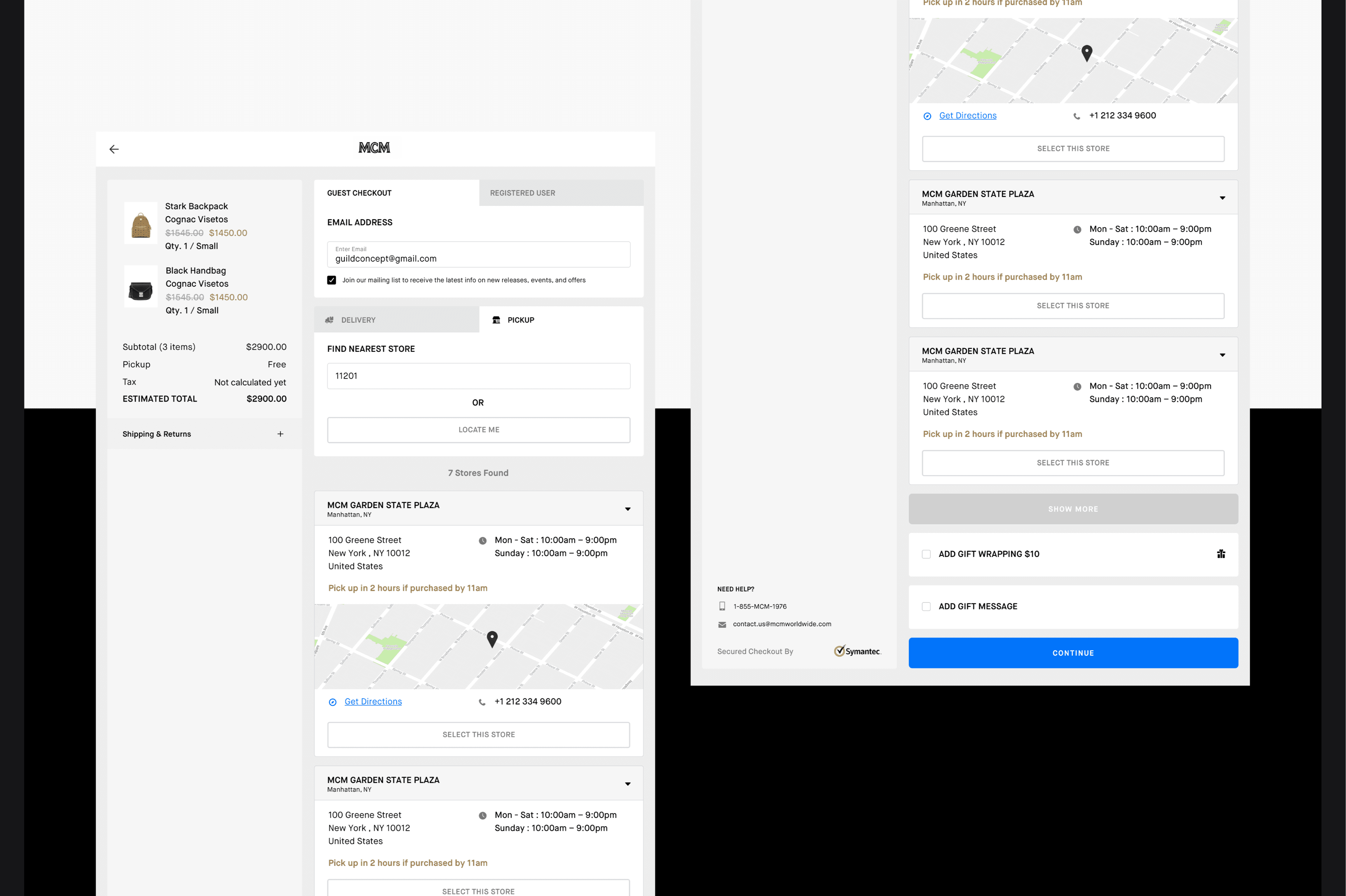Enable the Add Gift Message checkbox

pos(926,607)
